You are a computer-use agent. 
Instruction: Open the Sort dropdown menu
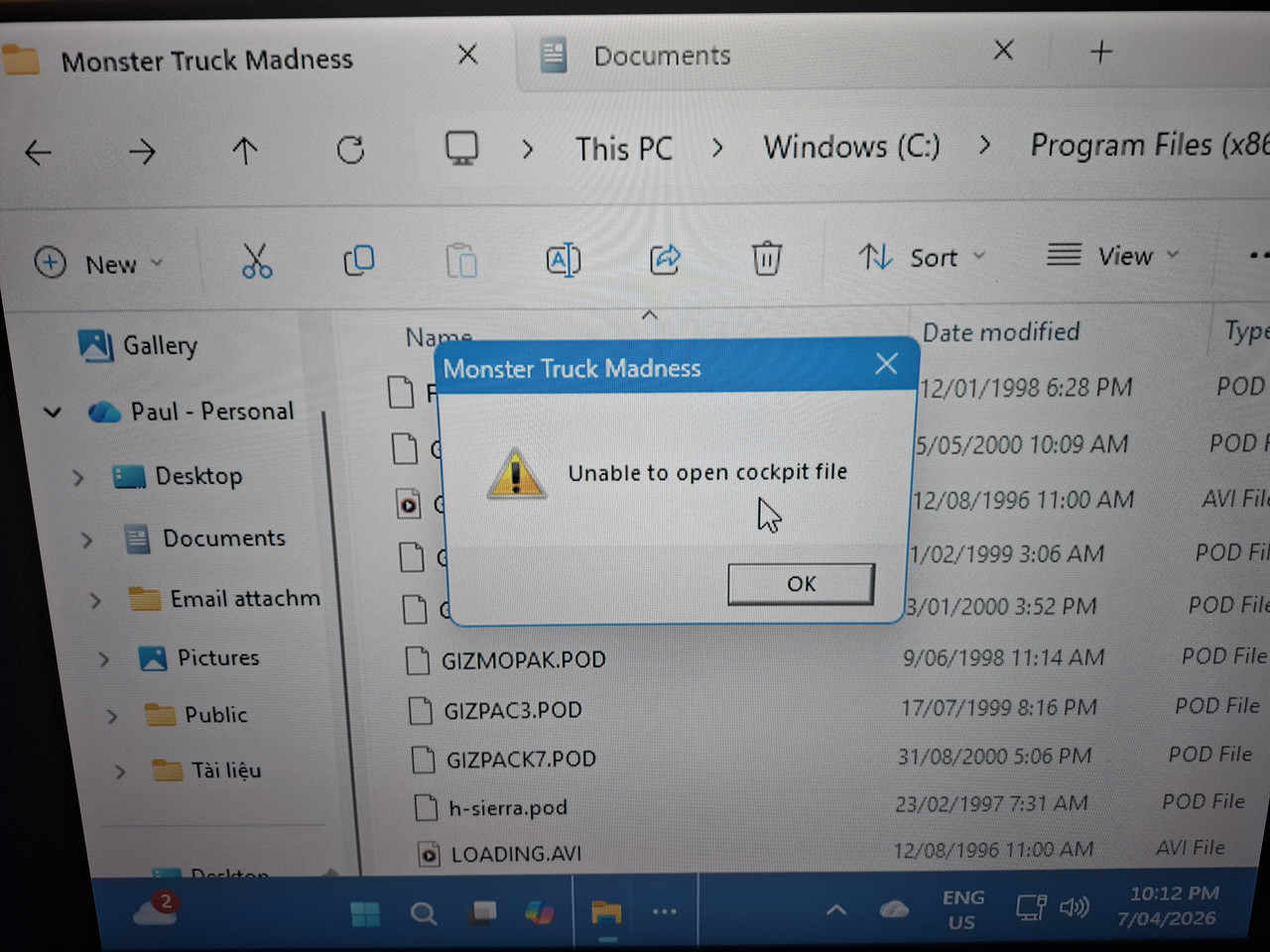(x=922, y=257)
